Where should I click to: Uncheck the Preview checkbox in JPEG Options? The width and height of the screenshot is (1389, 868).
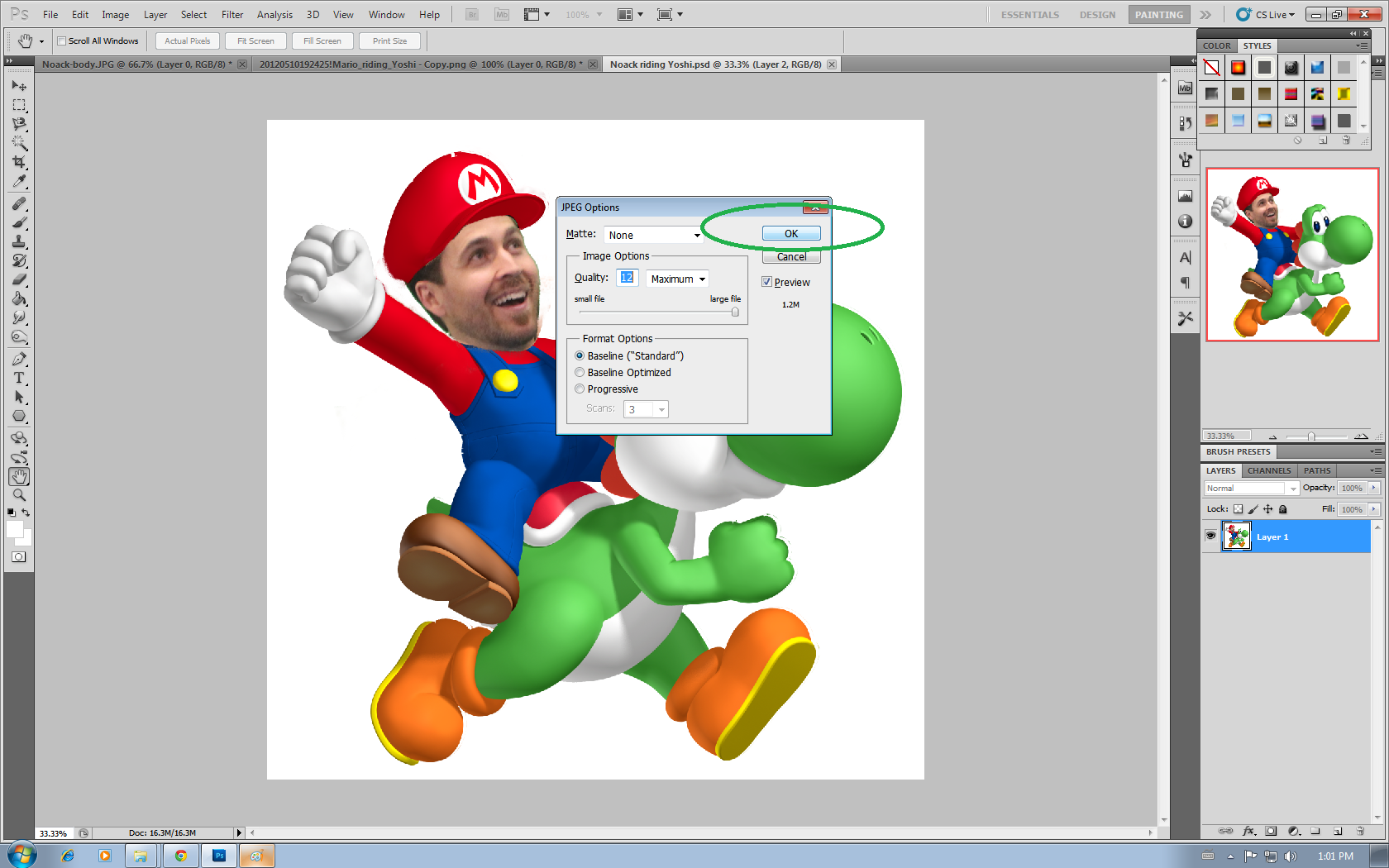pos(766,282)
